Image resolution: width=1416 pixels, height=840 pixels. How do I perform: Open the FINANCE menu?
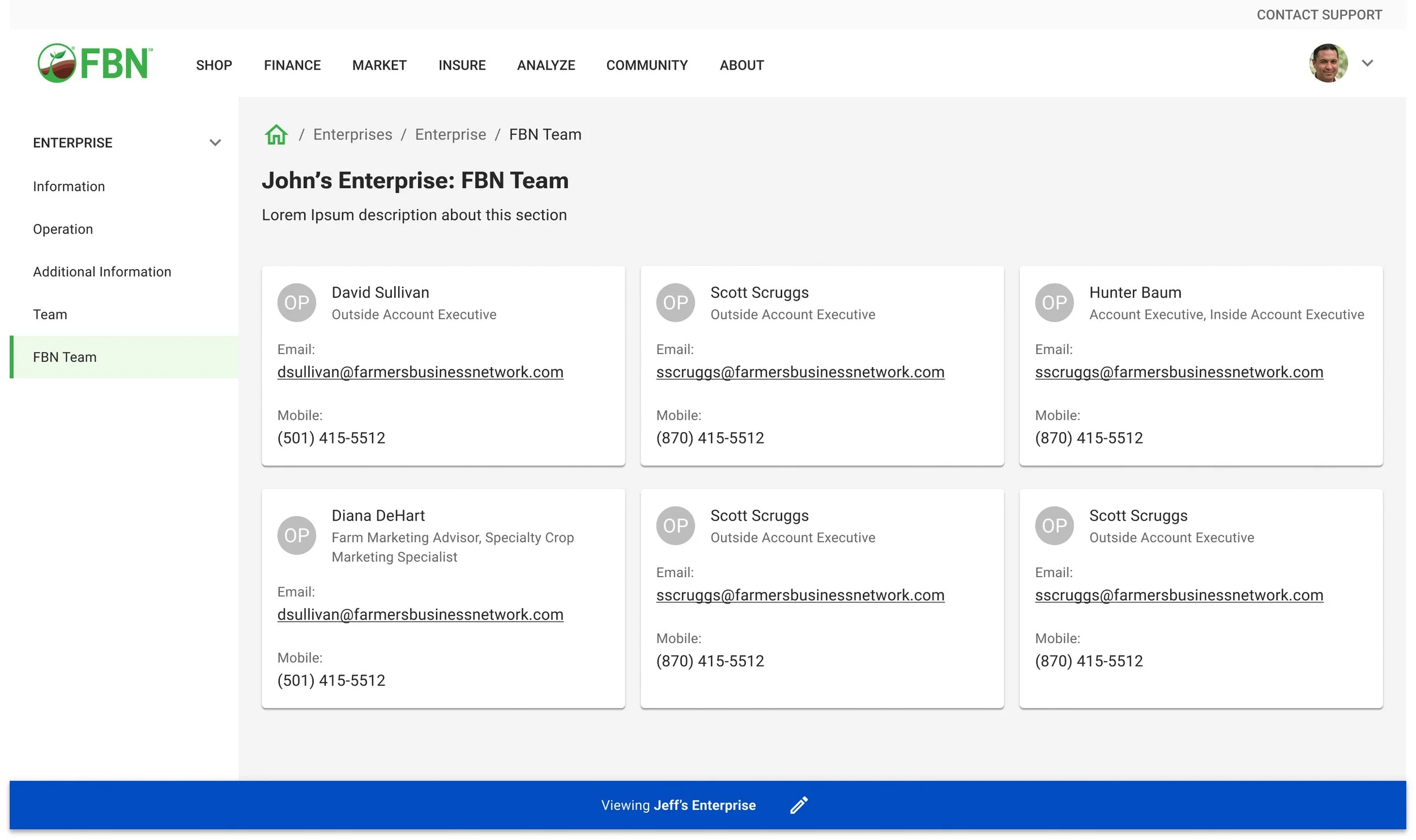tap(292, 65)
